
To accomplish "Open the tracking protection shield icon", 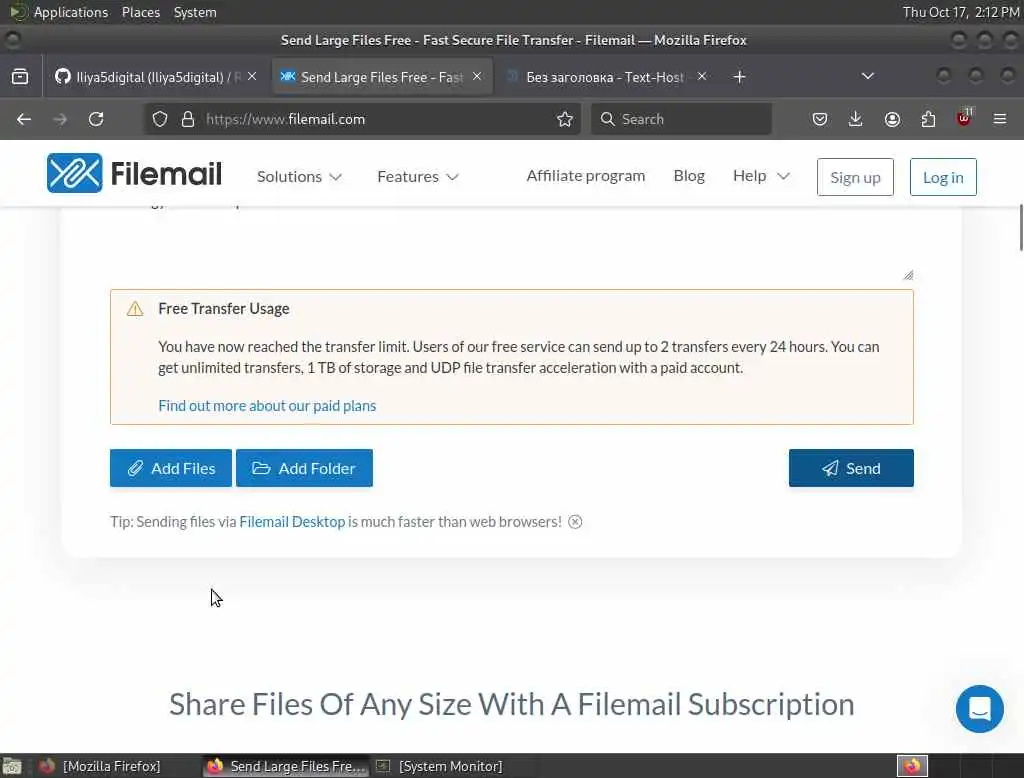I will pos(160,119).
